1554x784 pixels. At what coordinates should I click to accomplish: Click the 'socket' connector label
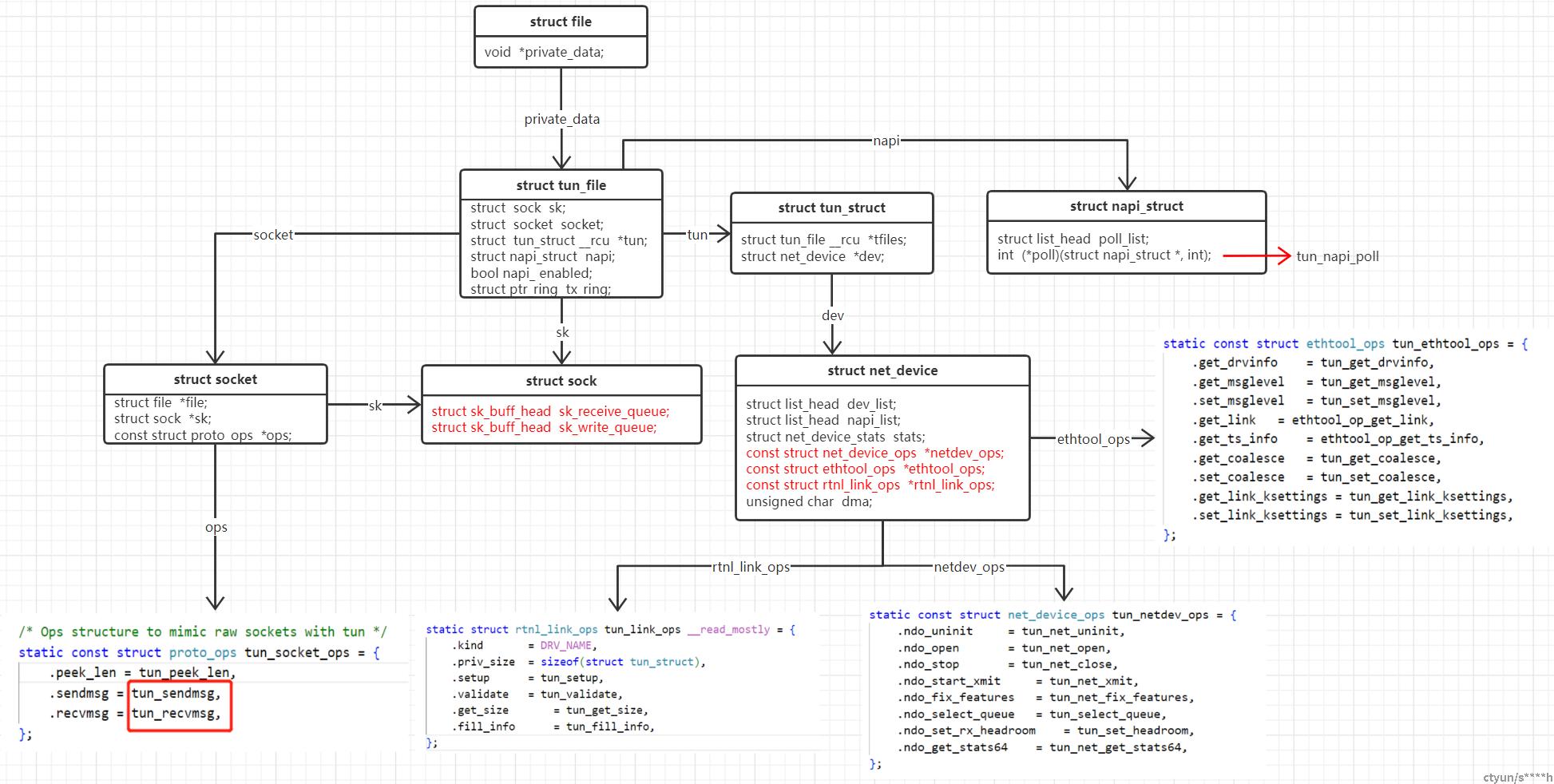[x=273, y=235]
